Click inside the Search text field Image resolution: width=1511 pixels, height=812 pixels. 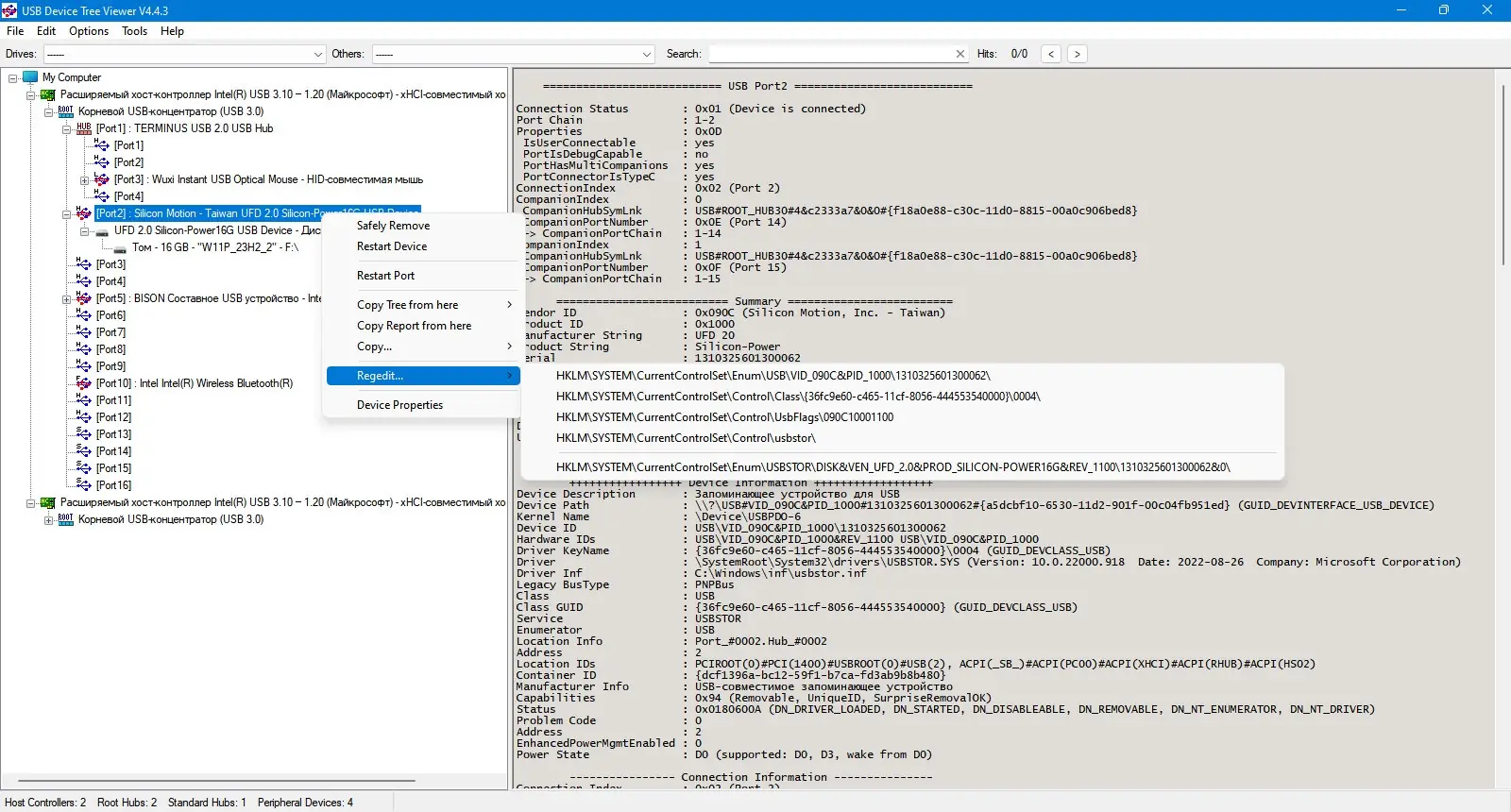(831, 54)
